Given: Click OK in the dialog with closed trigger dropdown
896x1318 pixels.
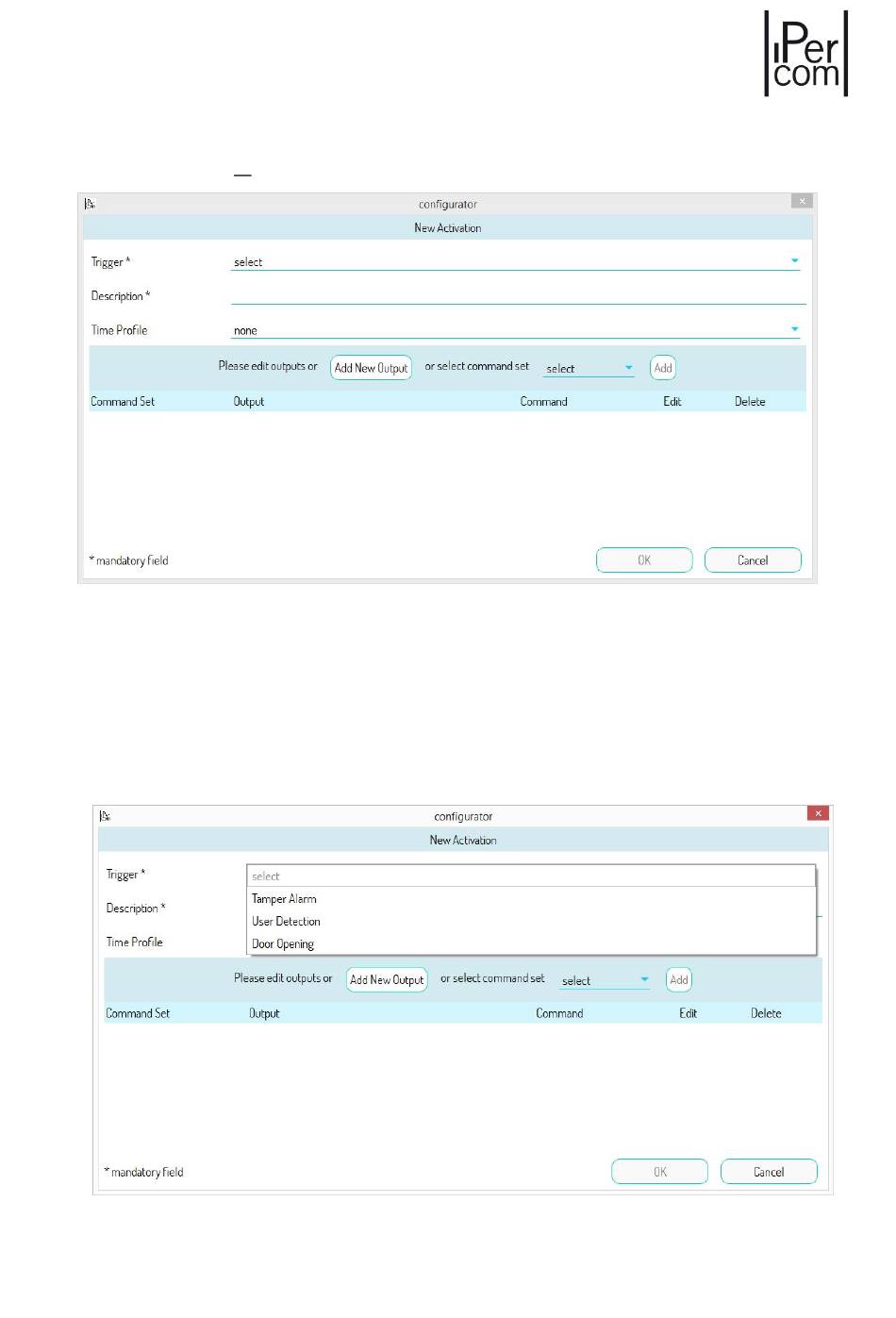Looking at the screenshot, I should click(x=644, y=560).
